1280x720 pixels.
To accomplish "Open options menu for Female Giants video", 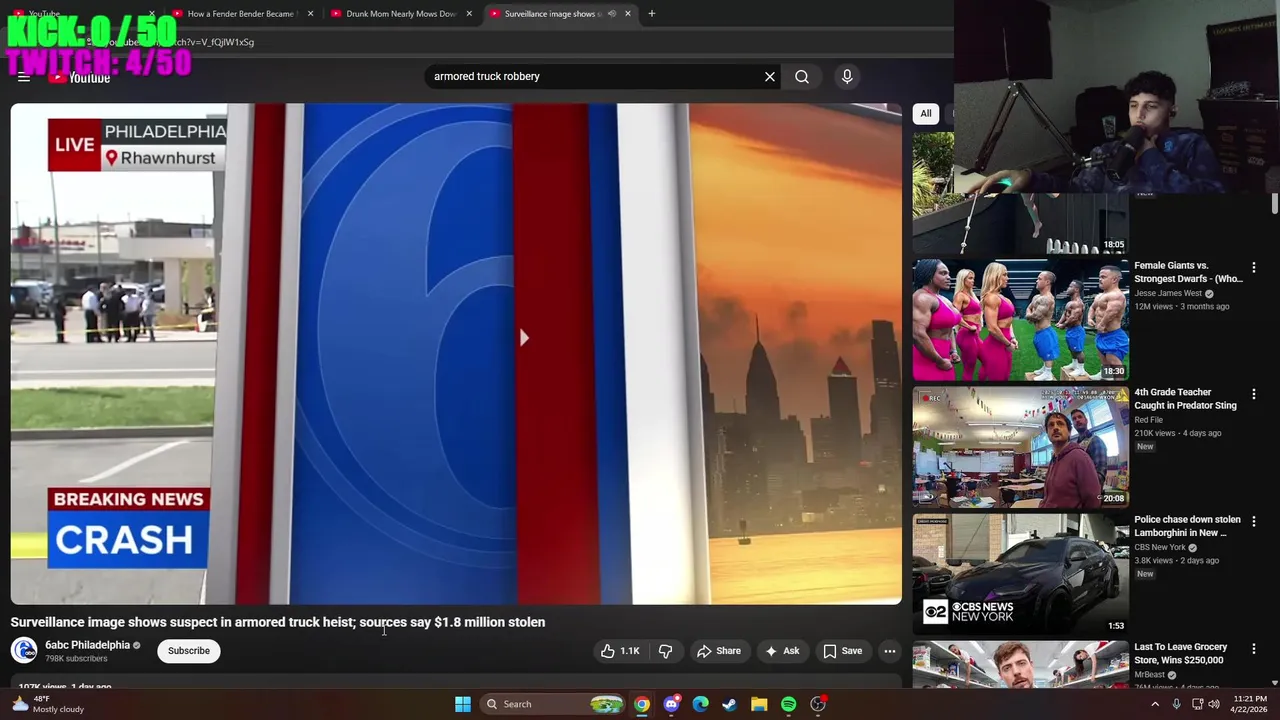I will coord(1253,268).
